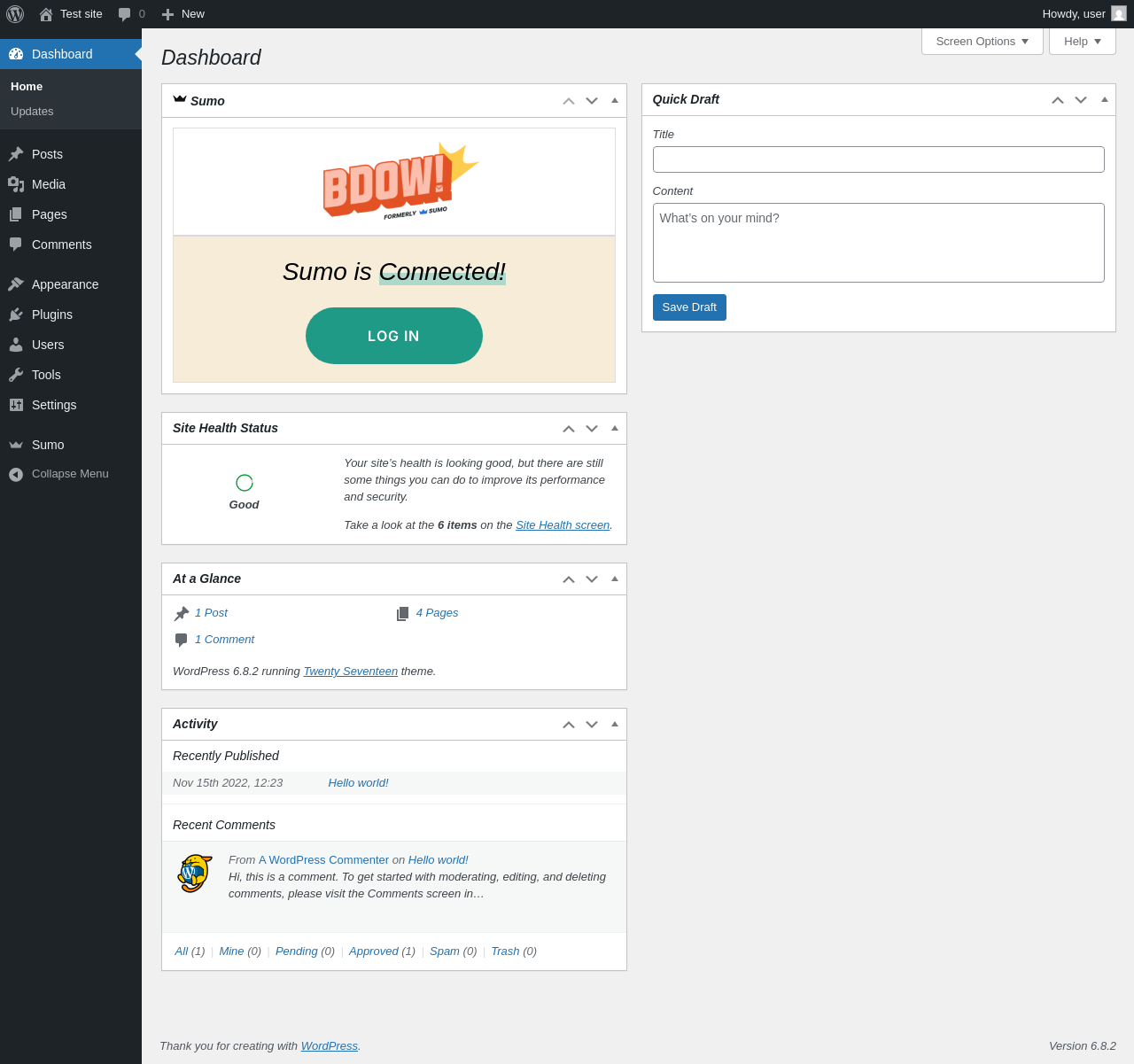Click the crown icon in Sumo widget header

(x=180, y=99)
